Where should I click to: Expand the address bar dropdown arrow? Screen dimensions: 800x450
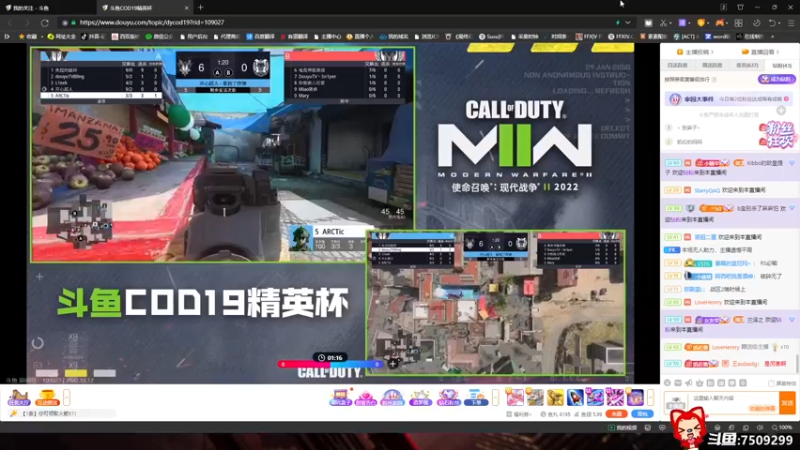point(628,22)
